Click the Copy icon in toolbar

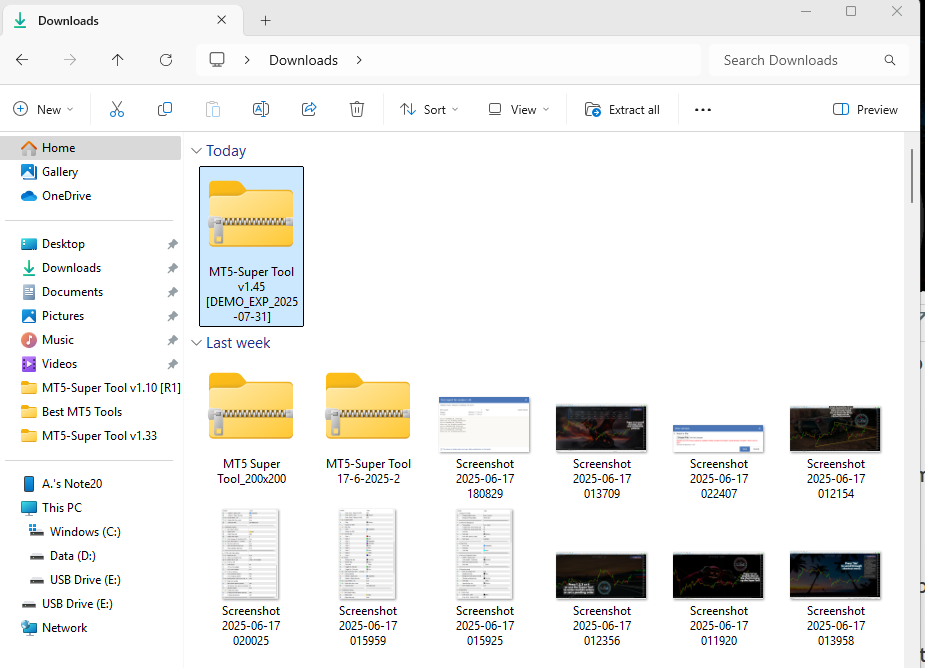(x=165, y=110)
